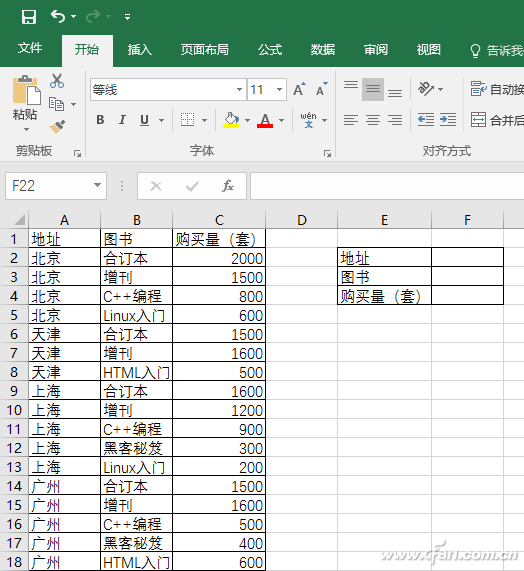524x571 pixels.
Task: Select the 开始 ribbon tab
Action: (x=87, y=50)
